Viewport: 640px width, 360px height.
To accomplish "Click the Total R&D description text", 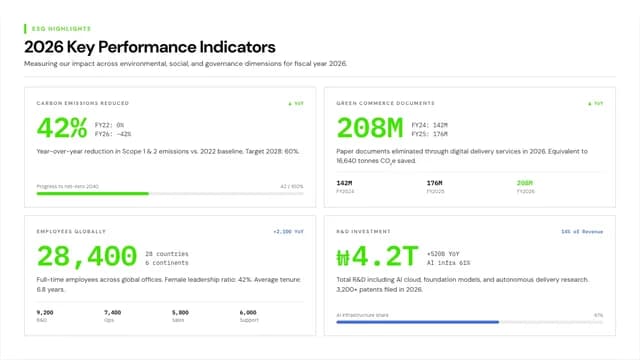I will pyautogui.click(x=462, y=284).
